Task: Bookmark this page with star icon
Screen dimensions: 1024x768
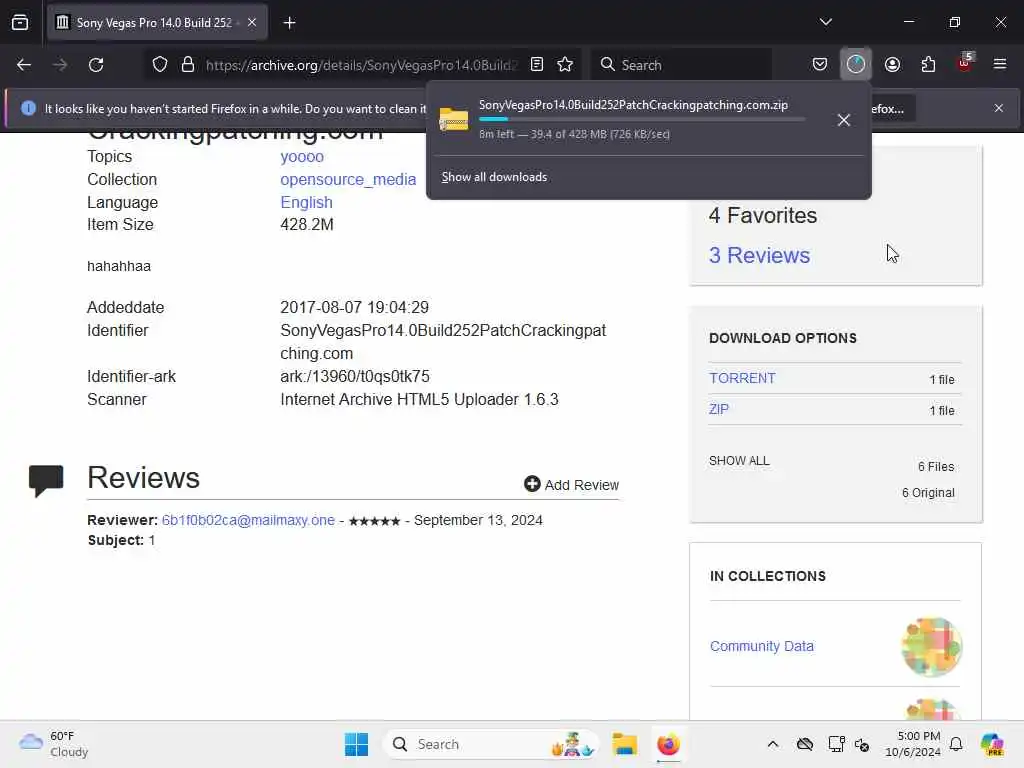Action: click(565, 64)
